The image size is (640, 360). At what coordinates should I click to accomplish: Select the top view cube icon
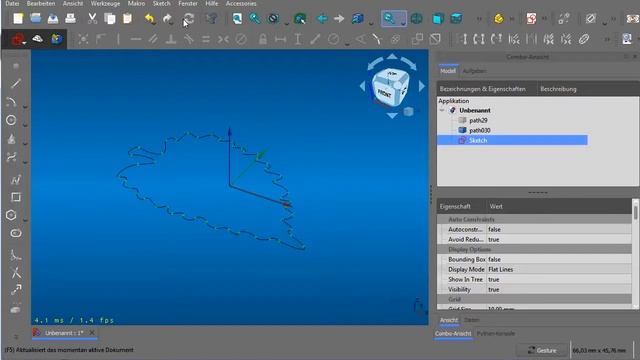click(x=456, y=18)
